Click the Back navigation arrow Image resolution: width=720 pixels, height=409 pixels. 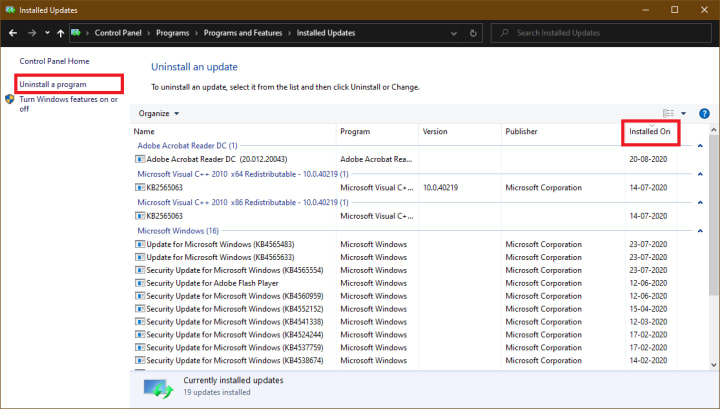pos(13,33)
